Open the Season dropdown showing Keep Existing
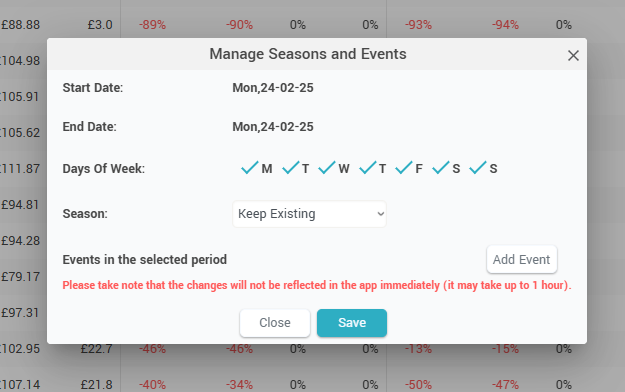 coord(309,214)
